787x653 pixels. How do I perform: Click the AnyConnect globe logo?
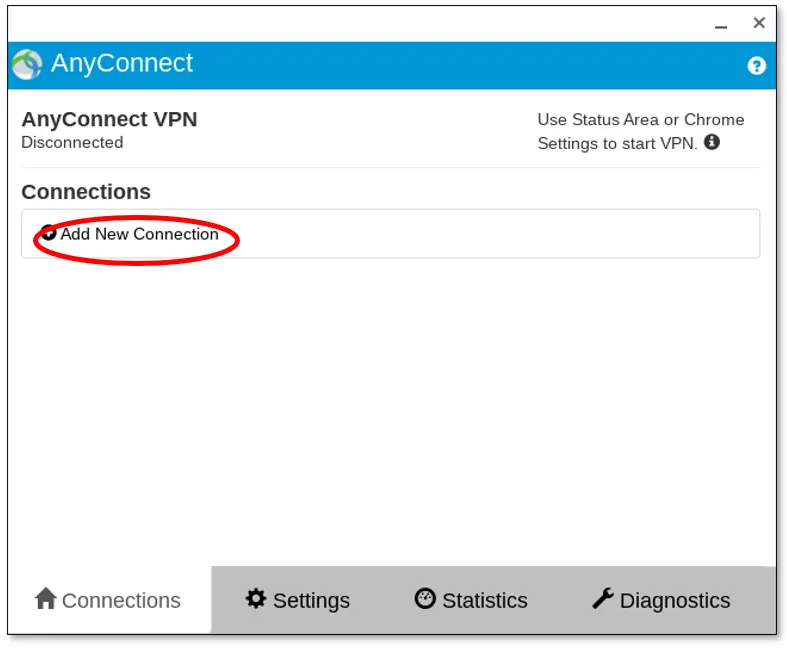pyautogui.click(x=28, y=65)
